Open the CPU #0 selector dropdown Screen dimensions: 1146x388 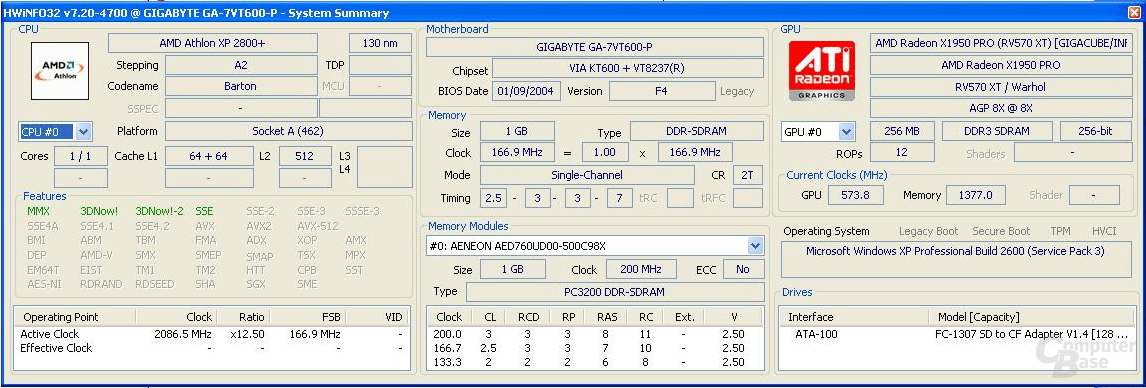coord(83,132)
